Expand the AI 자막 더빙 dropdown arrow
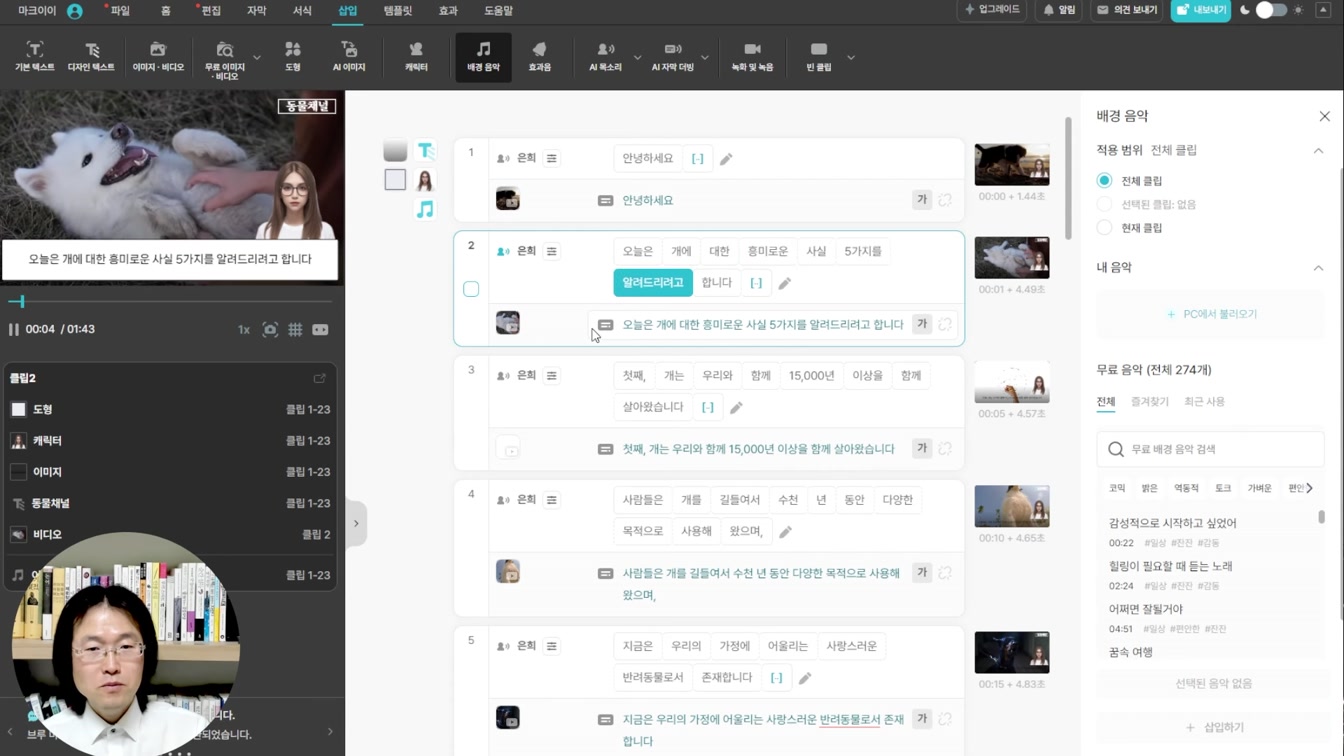 pos(705,57)
